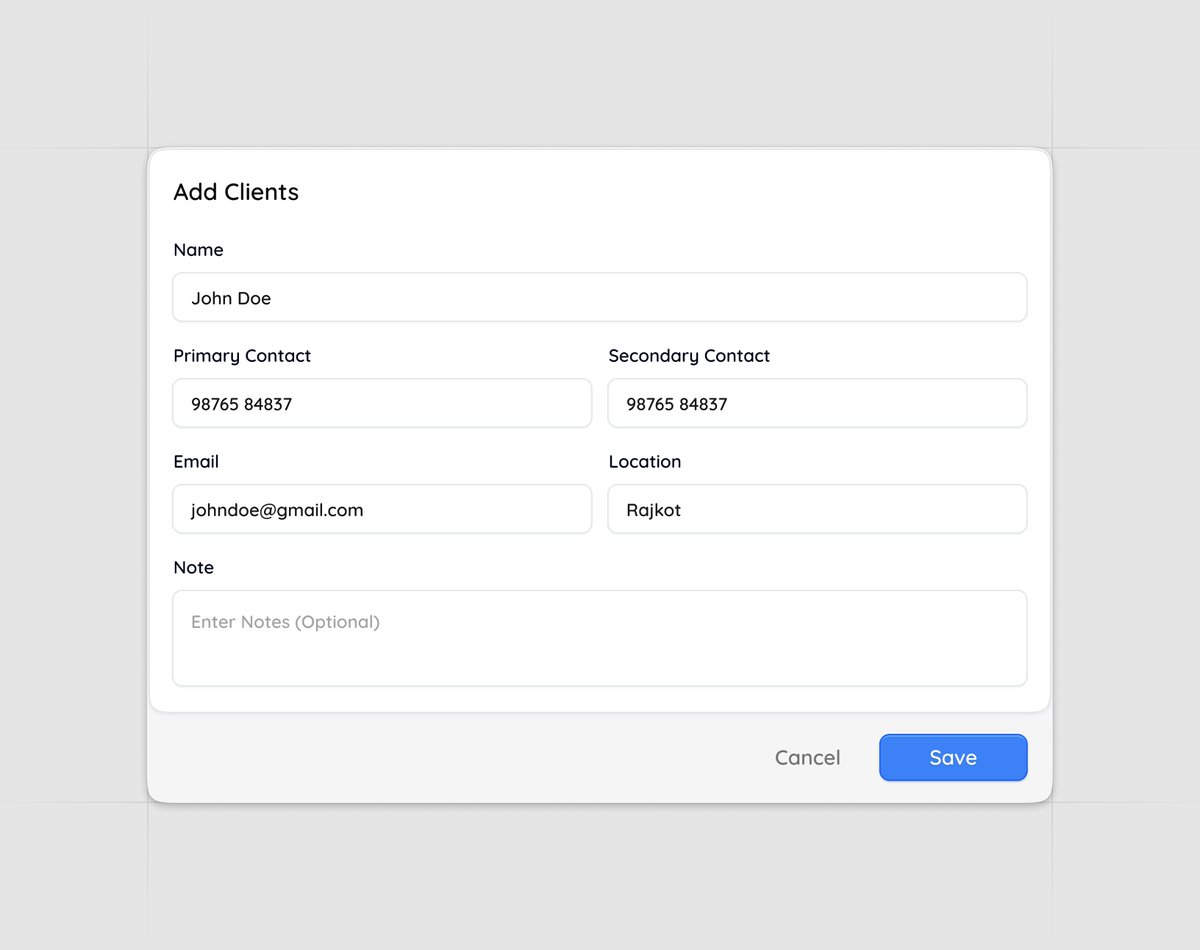Click the Location label
1200x950 pixels.
tap(645, 462)
